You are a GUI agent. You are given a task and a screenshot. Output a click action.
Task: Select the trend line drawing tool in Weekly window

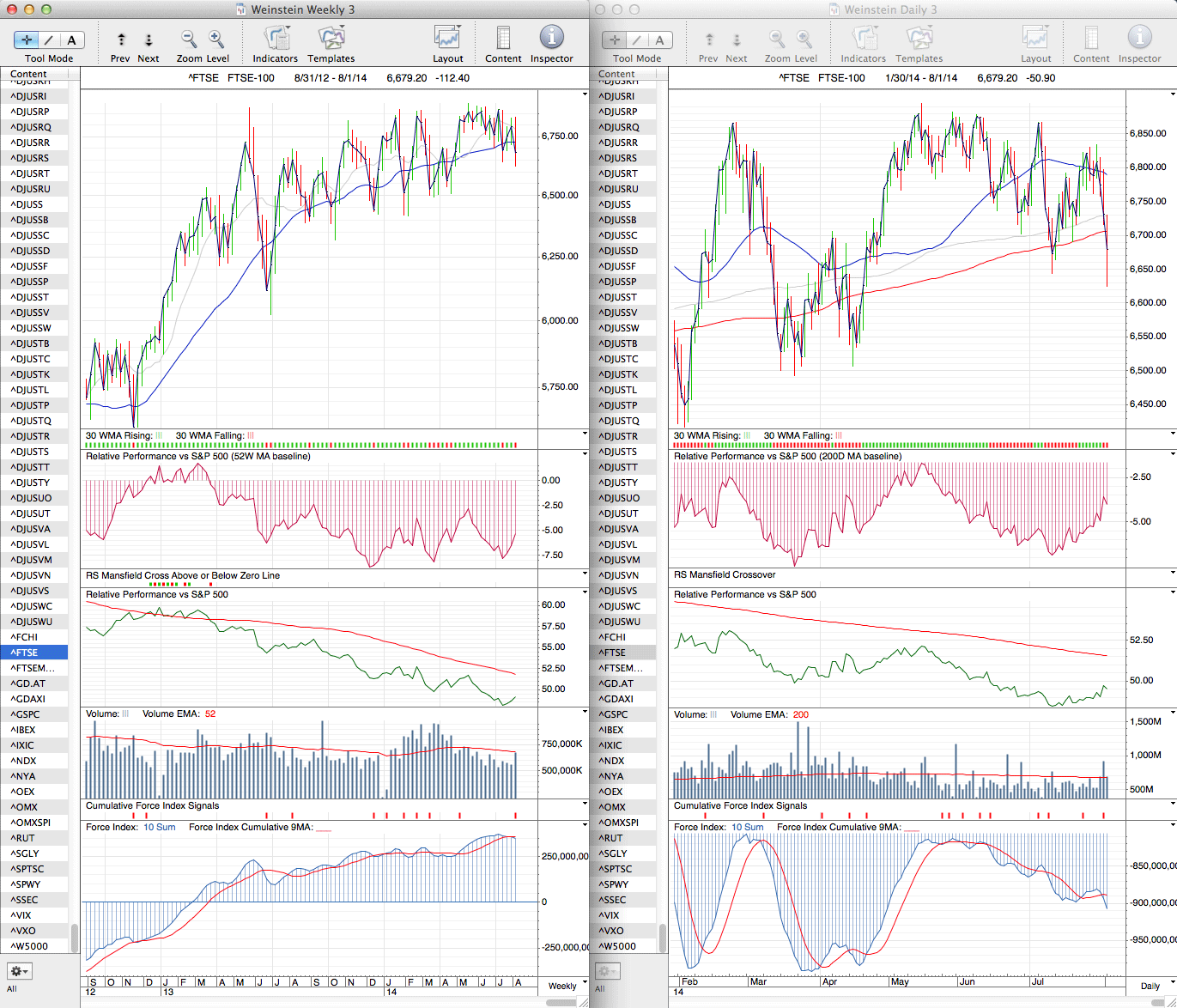[49, 39]
